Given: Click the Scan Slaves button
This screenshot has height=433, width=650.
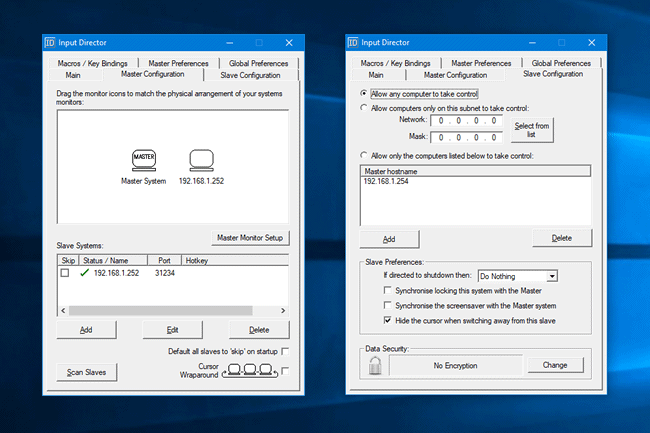Looking at the screenshot, I should click(x=85, y=372).
